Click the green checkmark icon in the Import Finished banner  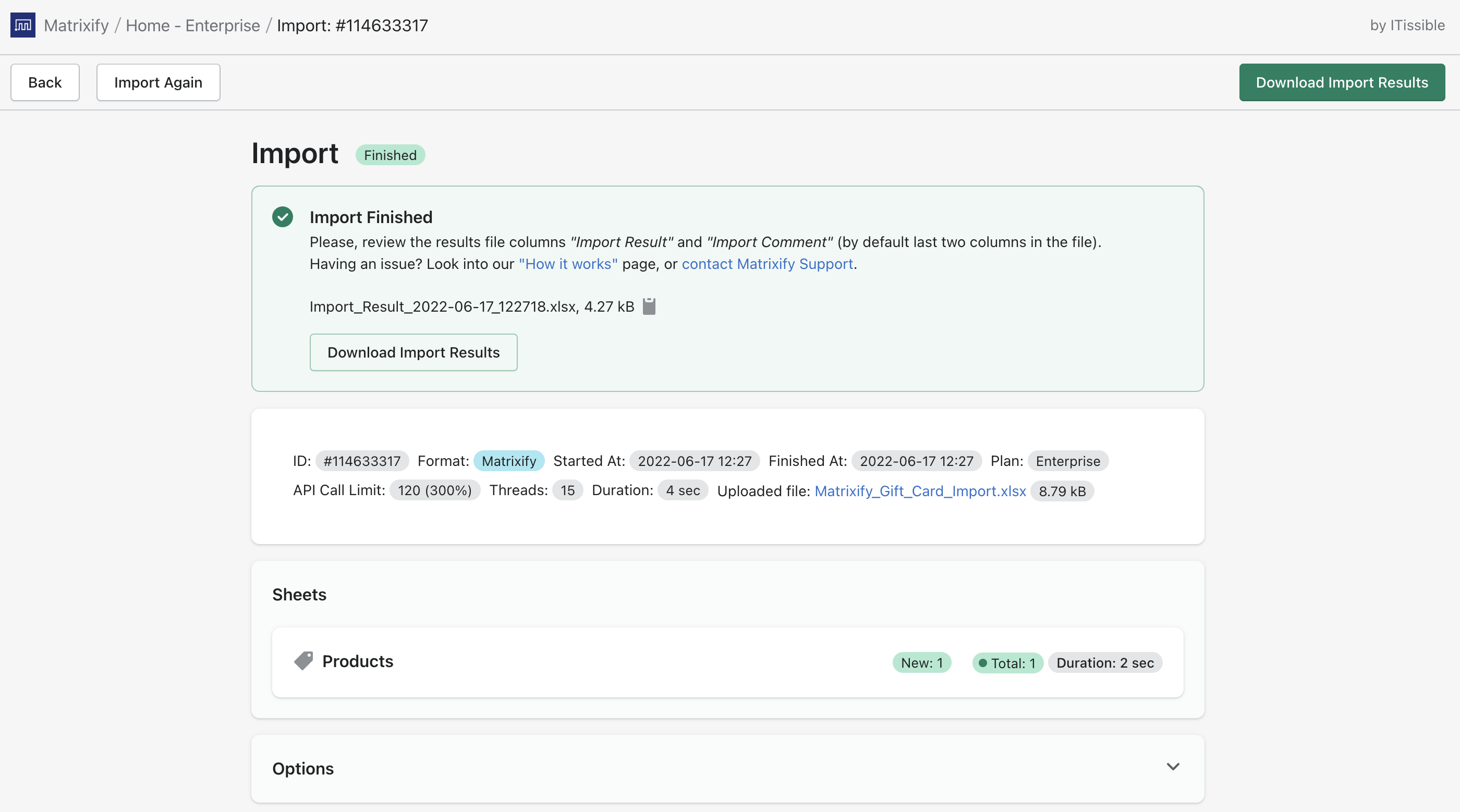(x=282, y=217)
